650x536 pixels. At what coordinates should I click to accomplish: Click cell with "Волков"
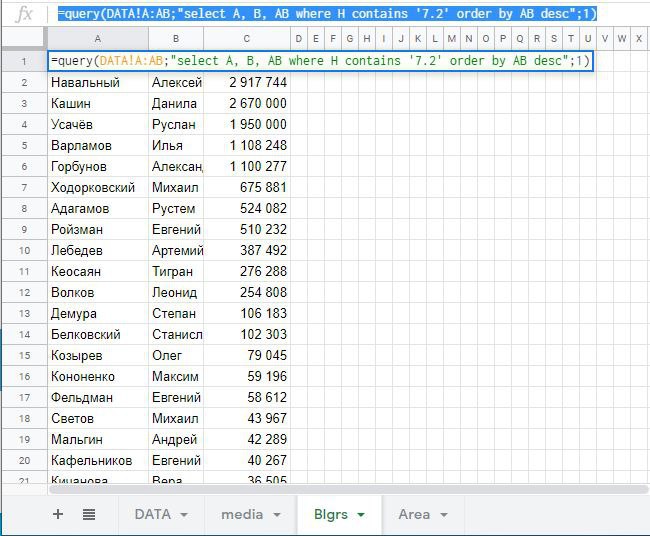(x=98, y=292)
